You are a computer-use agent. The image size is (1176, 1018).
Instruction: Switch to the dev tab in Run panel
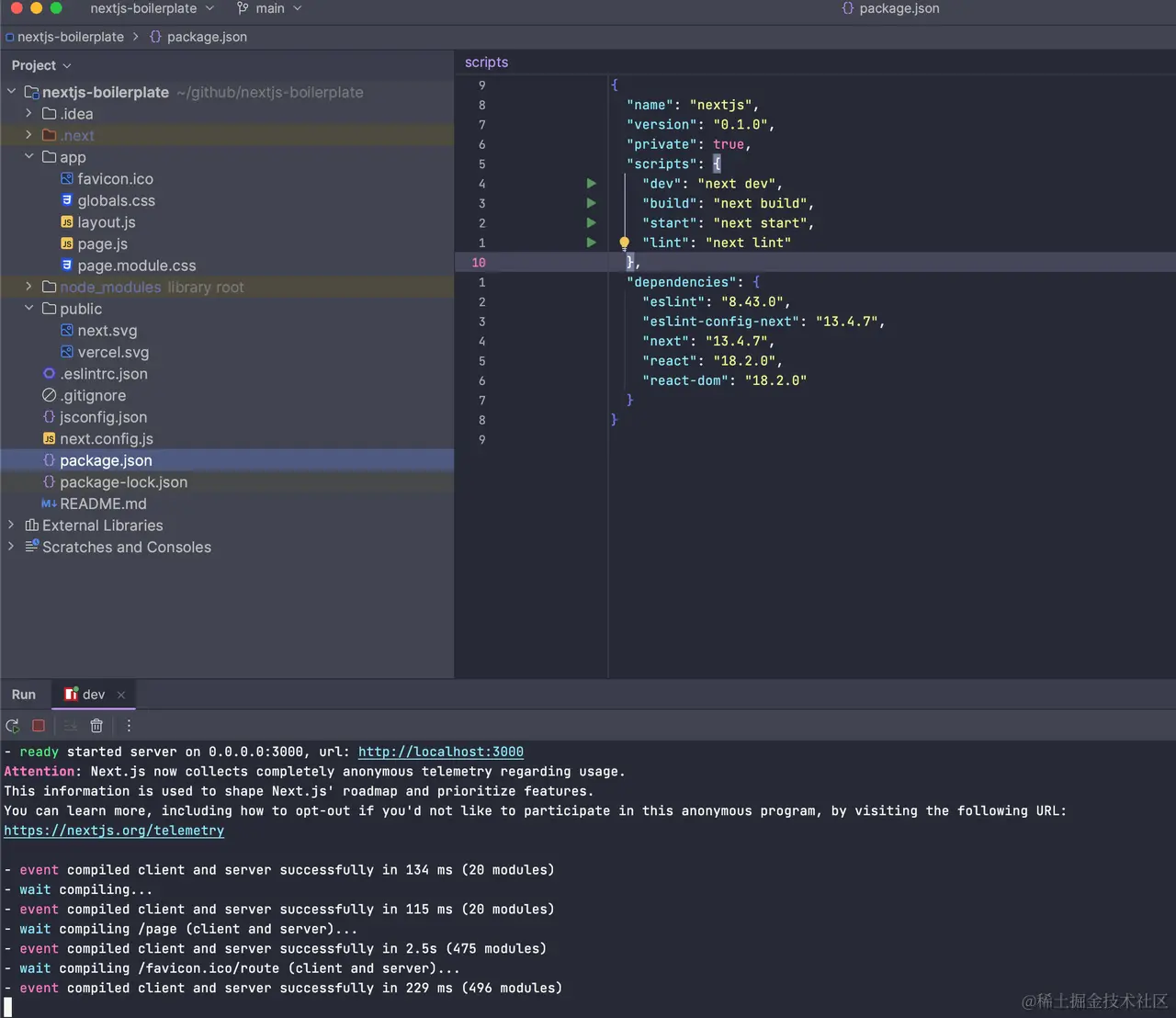click(x=94, y=695)
